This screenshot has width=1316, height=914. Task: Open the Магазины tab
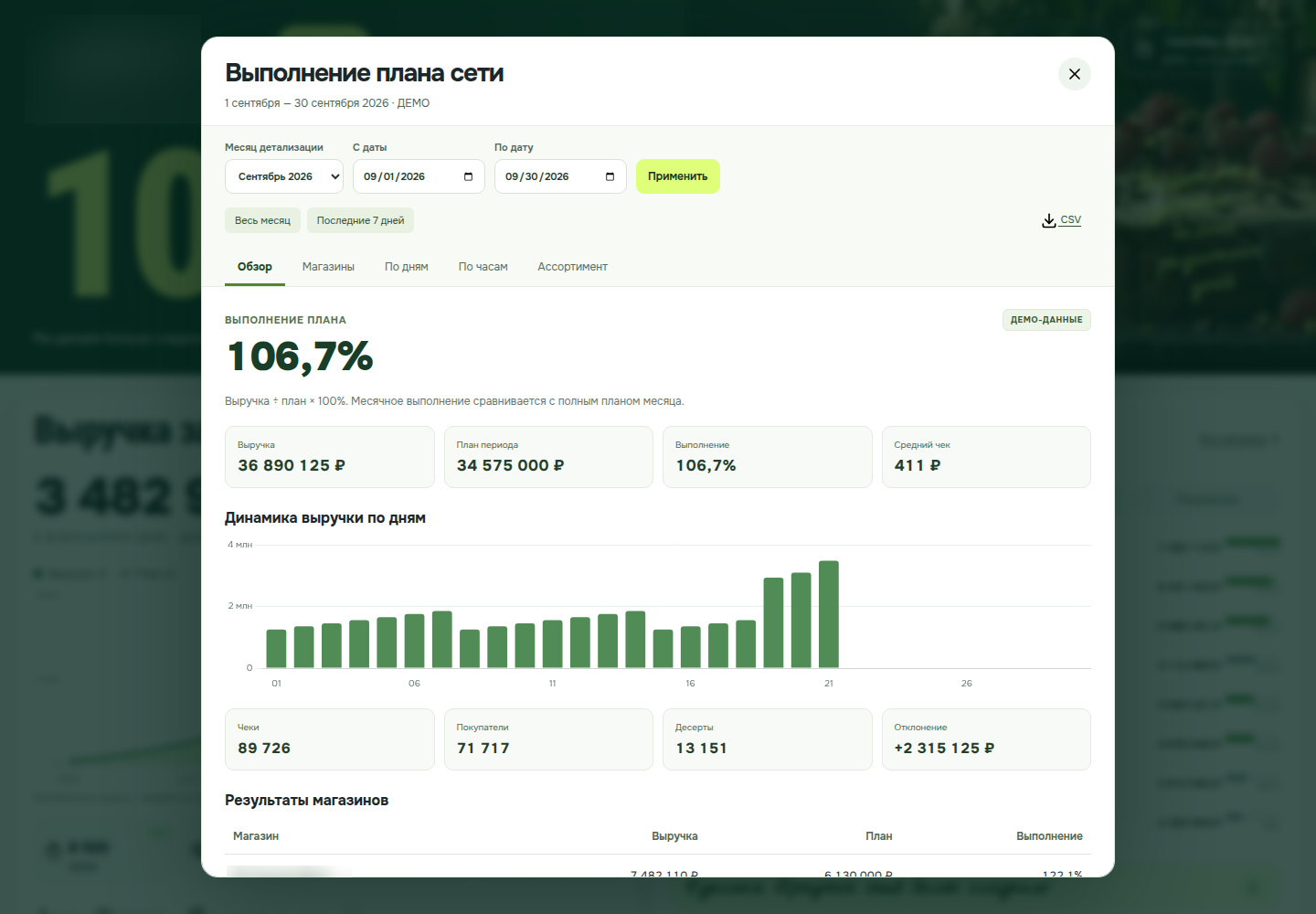tap(328, 267)
